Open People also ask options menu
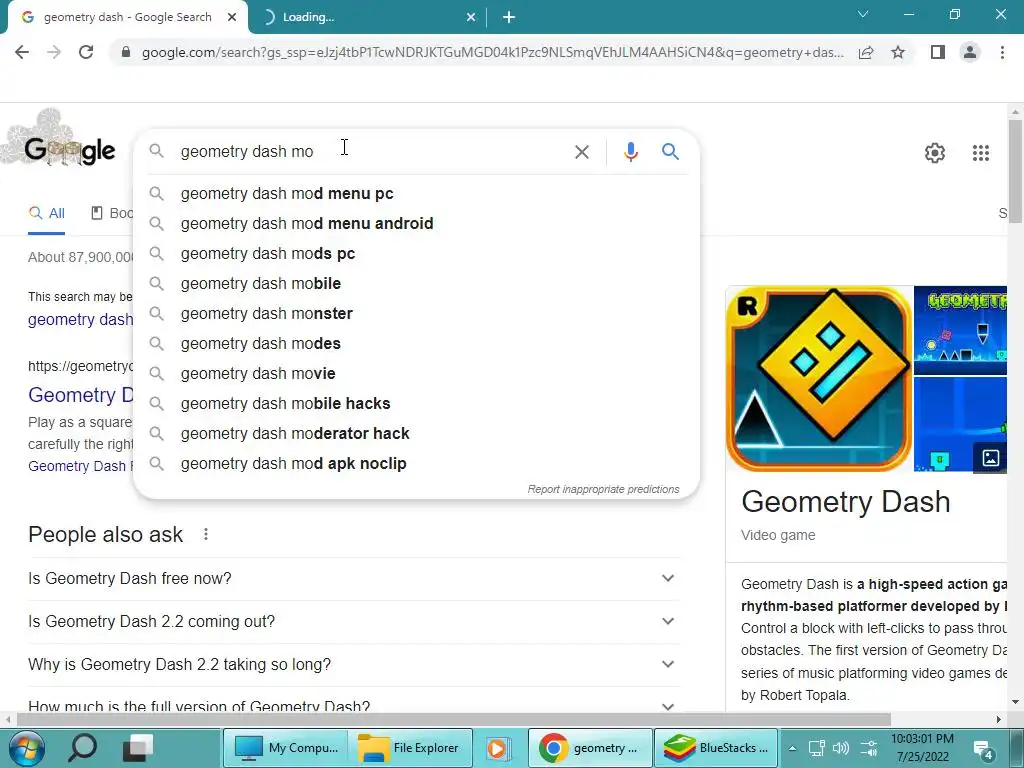This screenshot has width=1024, height=768. click(x=206, y=534)
